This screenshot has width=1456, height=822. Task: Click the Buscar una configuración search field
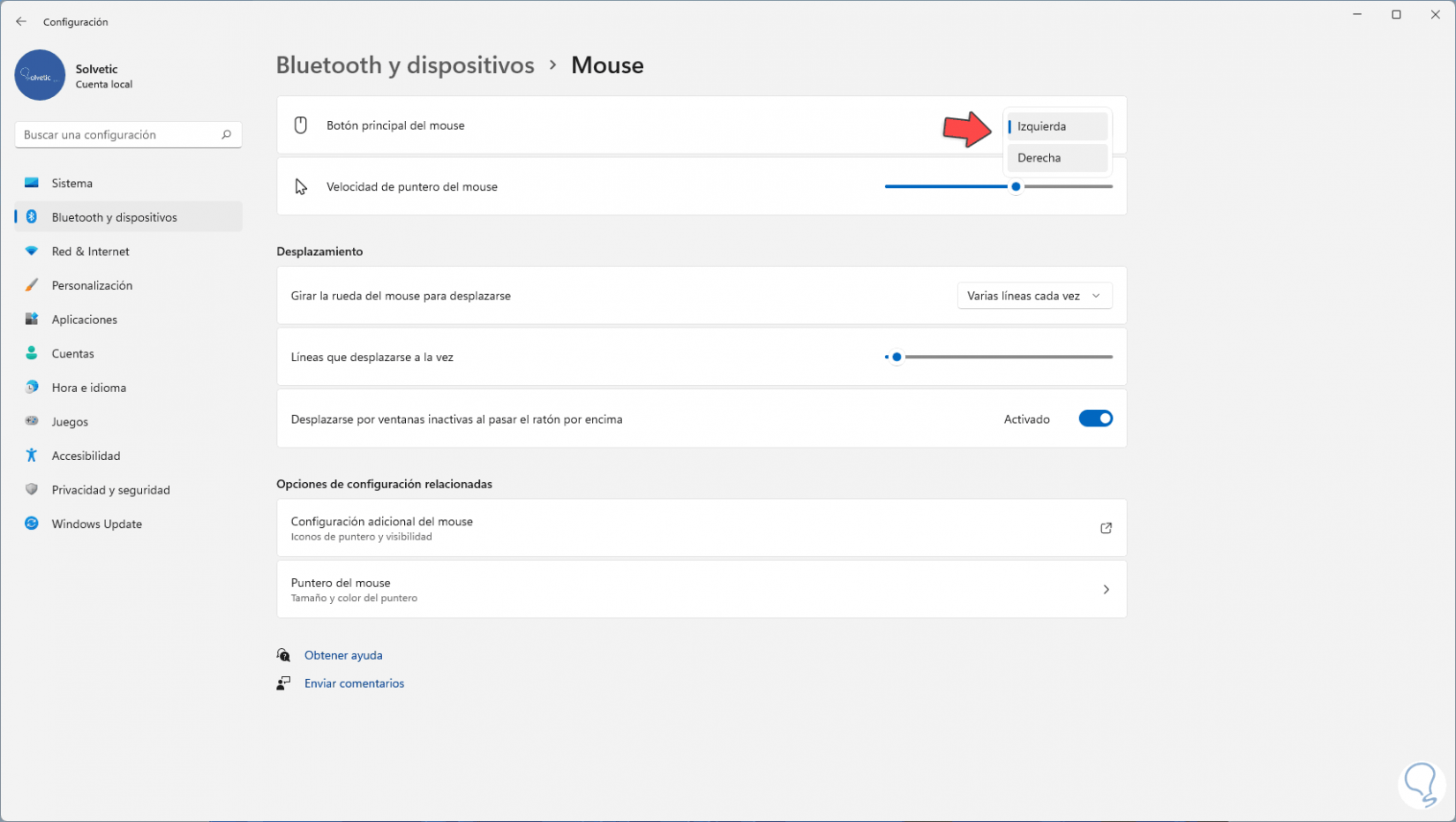(119, 135)
